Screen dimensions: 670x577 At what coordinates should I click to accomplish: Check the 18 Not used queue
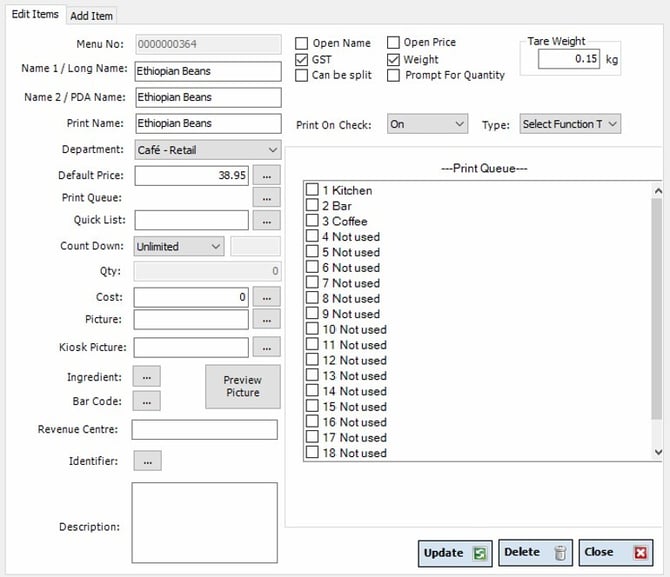pos(312,452)
